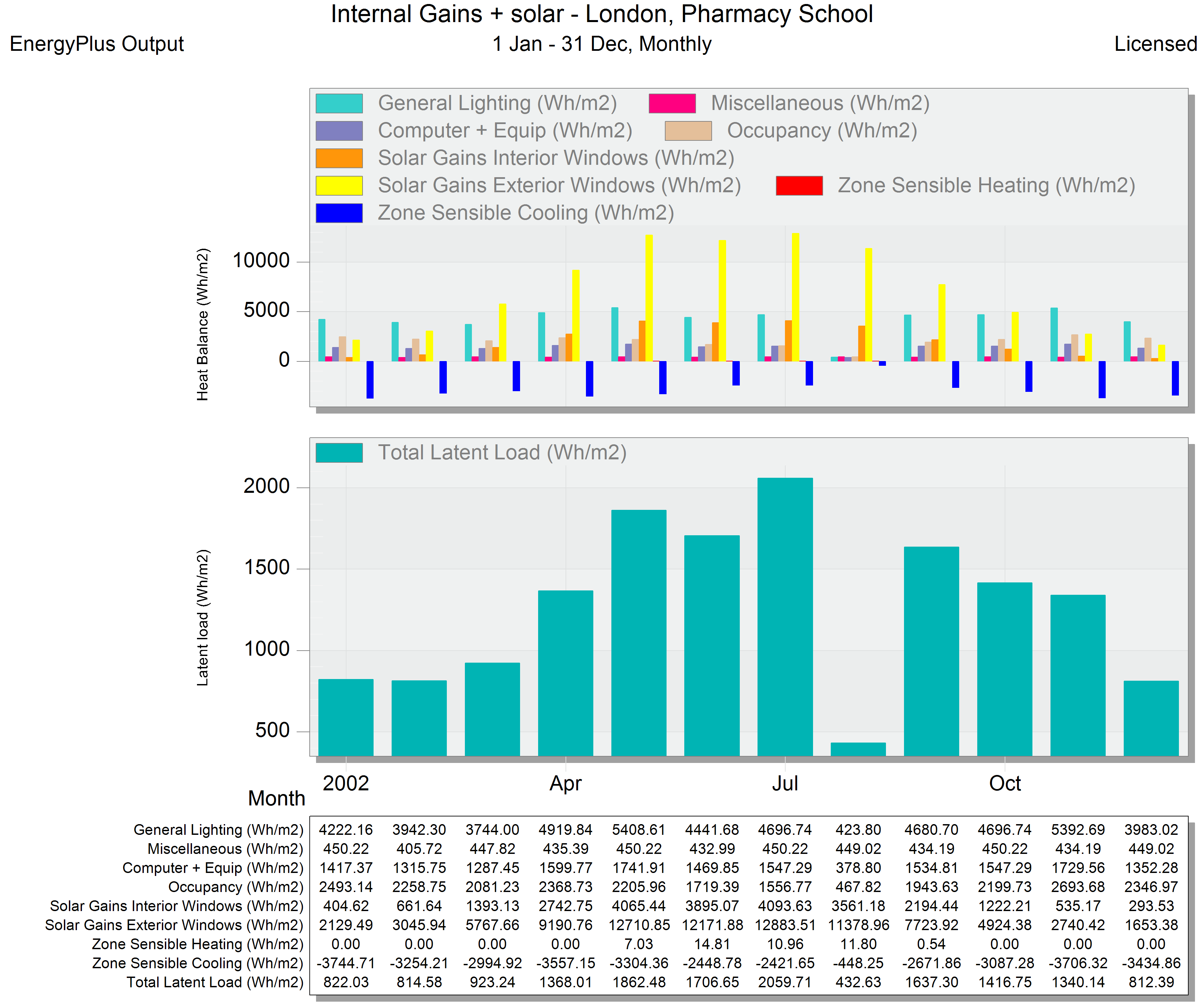The height and width of the screenshot is (1003, 1204).
Task: Click the August Total Latent Load bar
Action: [x=858, y=749]
